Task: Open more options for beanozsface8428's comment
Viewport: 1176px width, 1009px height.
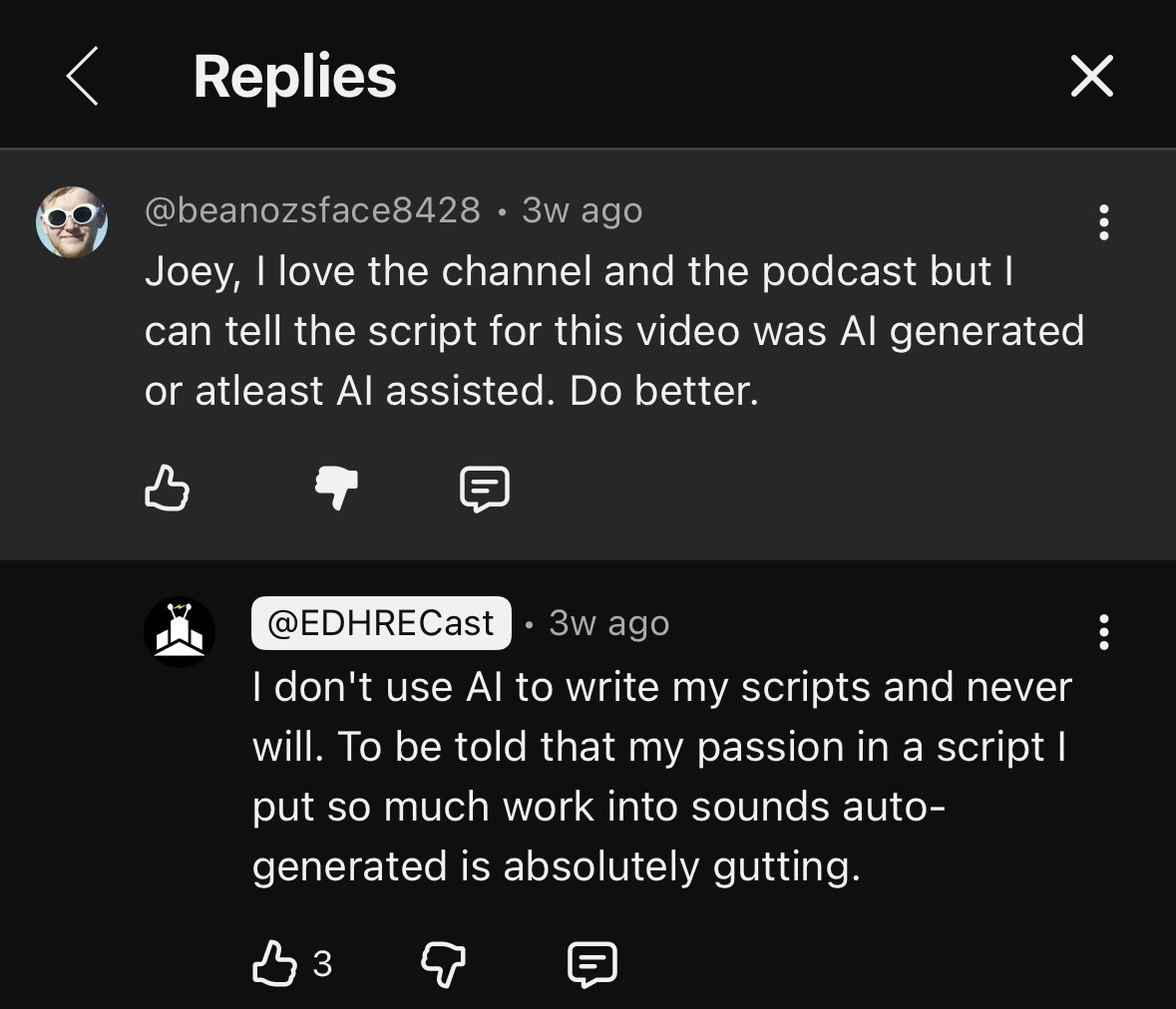Action: pos(1103,222)
